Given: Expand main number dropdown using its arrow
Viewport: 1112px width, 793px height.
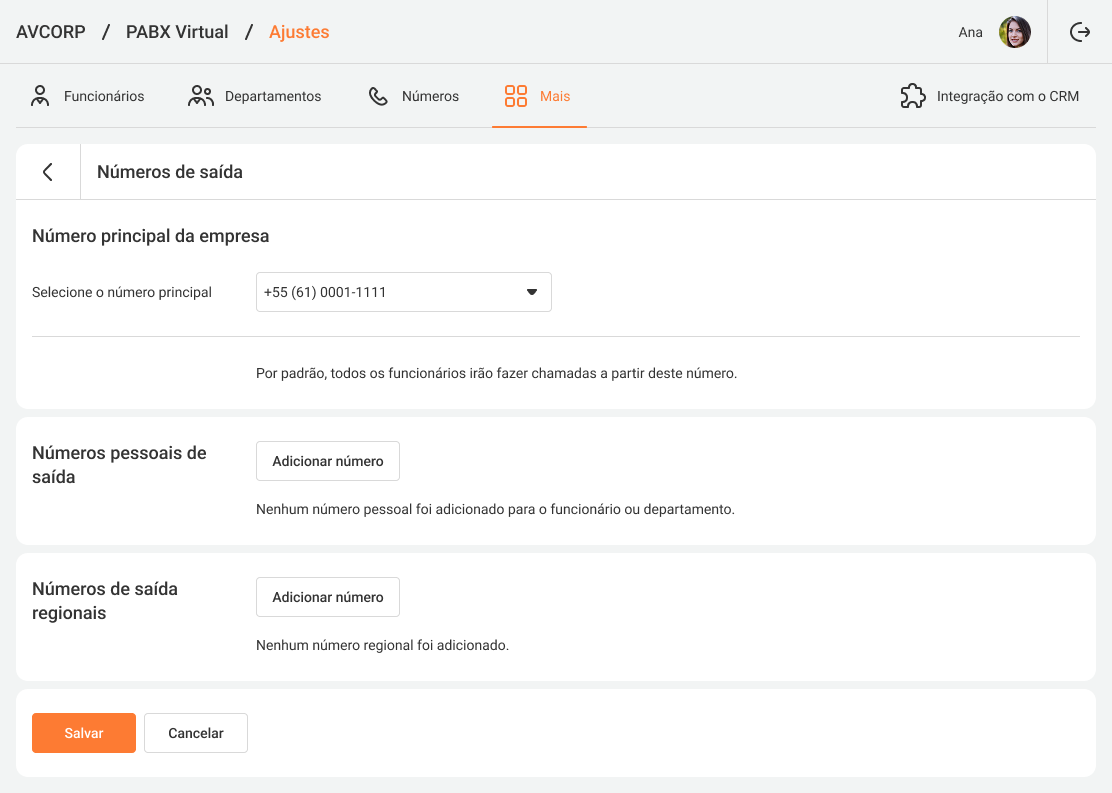Looking at the screenshot, I should (x=532, y=292).
